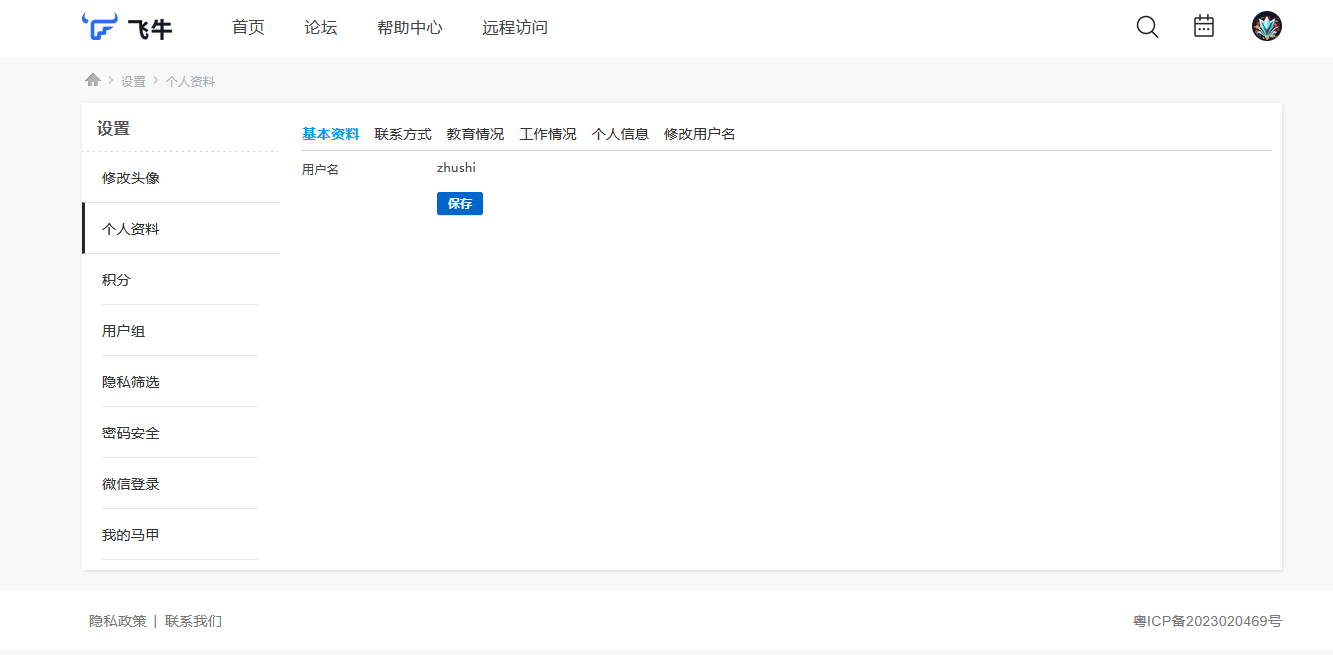The height and width of the screenshot is (655, 1333).
Task: Open the search magnifier icon
Action: (1147, 27)
